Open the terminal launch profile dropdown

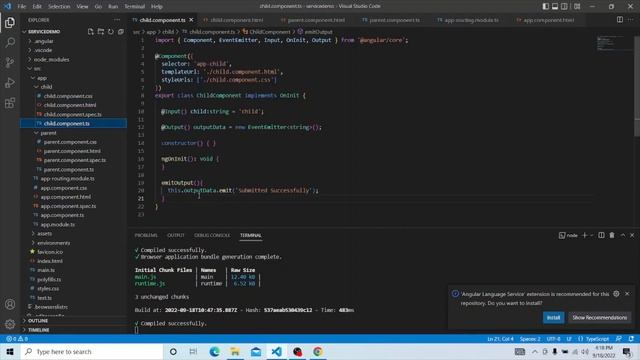[x=591, y=235]
